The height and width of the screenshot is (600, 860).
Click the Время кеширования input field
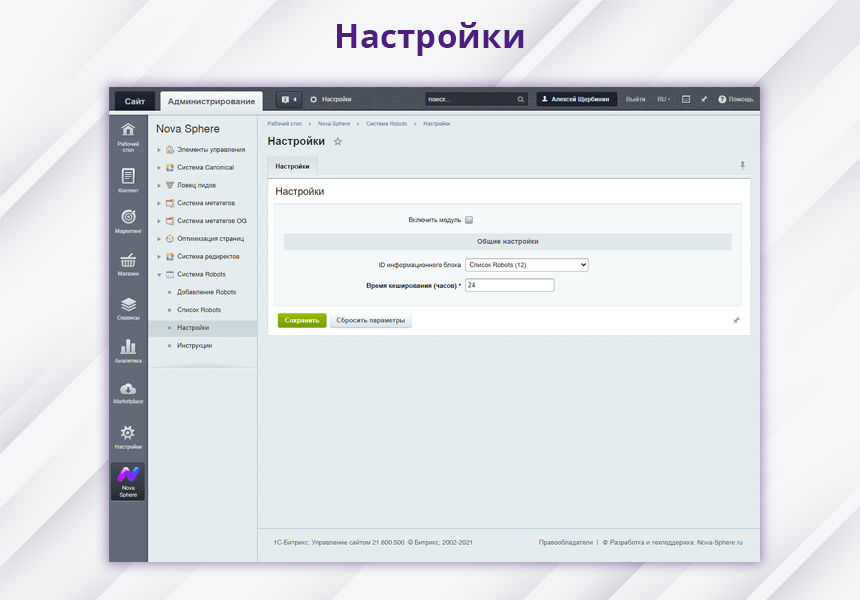[x=509, y=285]
